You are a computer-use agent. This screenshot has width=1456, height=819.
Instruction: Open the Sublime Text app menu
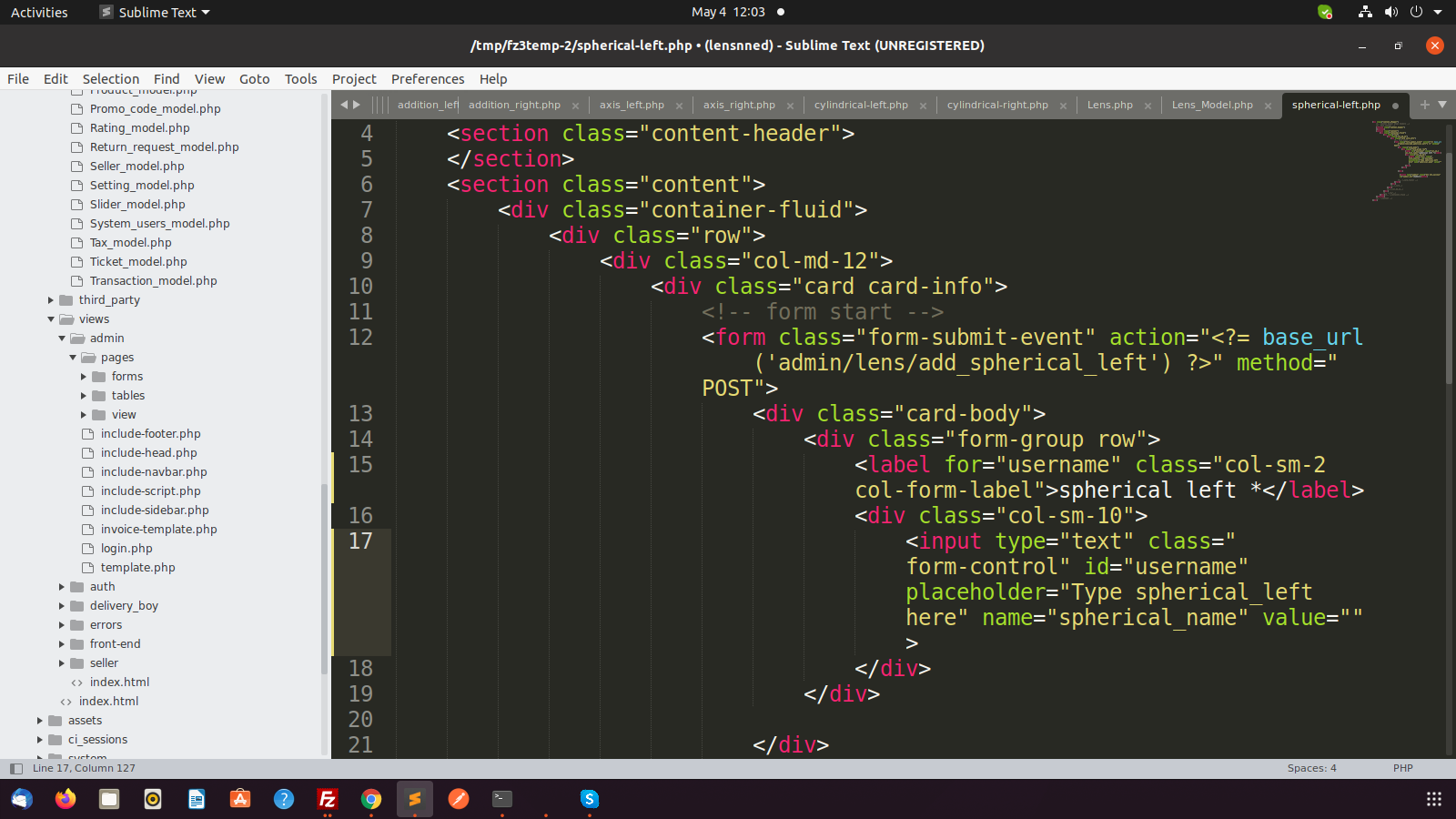155,12
